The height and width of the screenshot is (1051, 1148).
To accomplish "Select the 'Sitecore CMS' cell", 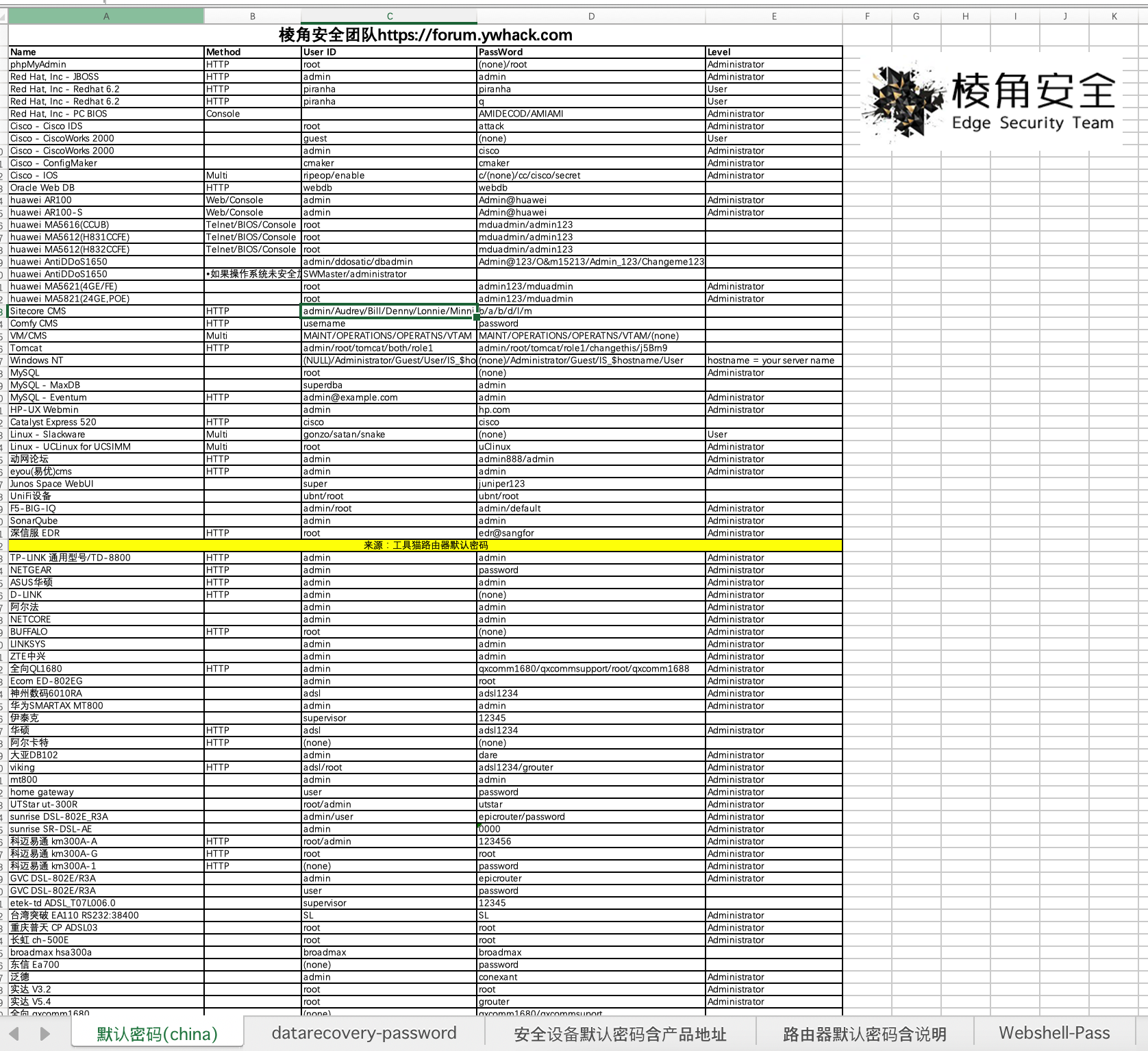I will pyautogui.click(x=106, y=311).
